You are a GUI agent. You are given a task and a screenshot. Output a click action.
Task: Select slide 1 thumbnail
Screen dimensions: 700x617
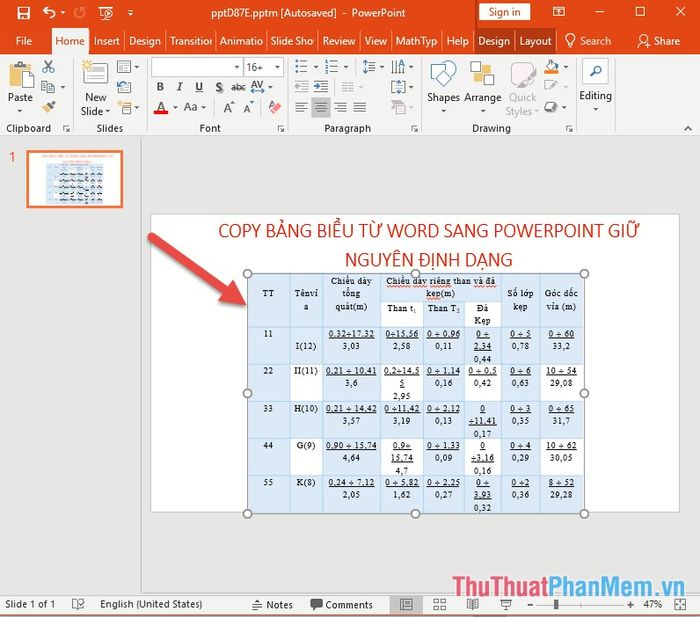[x=75, y=179]
